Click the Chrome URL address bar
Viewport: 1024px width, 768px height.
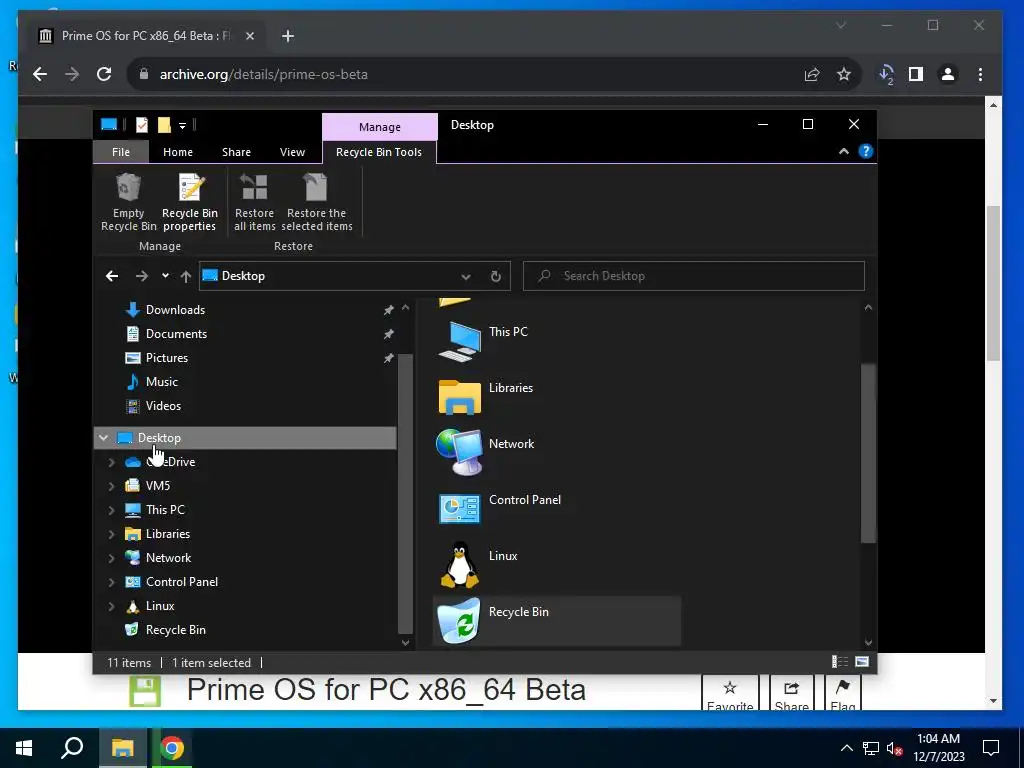click(x=470, y=74)
